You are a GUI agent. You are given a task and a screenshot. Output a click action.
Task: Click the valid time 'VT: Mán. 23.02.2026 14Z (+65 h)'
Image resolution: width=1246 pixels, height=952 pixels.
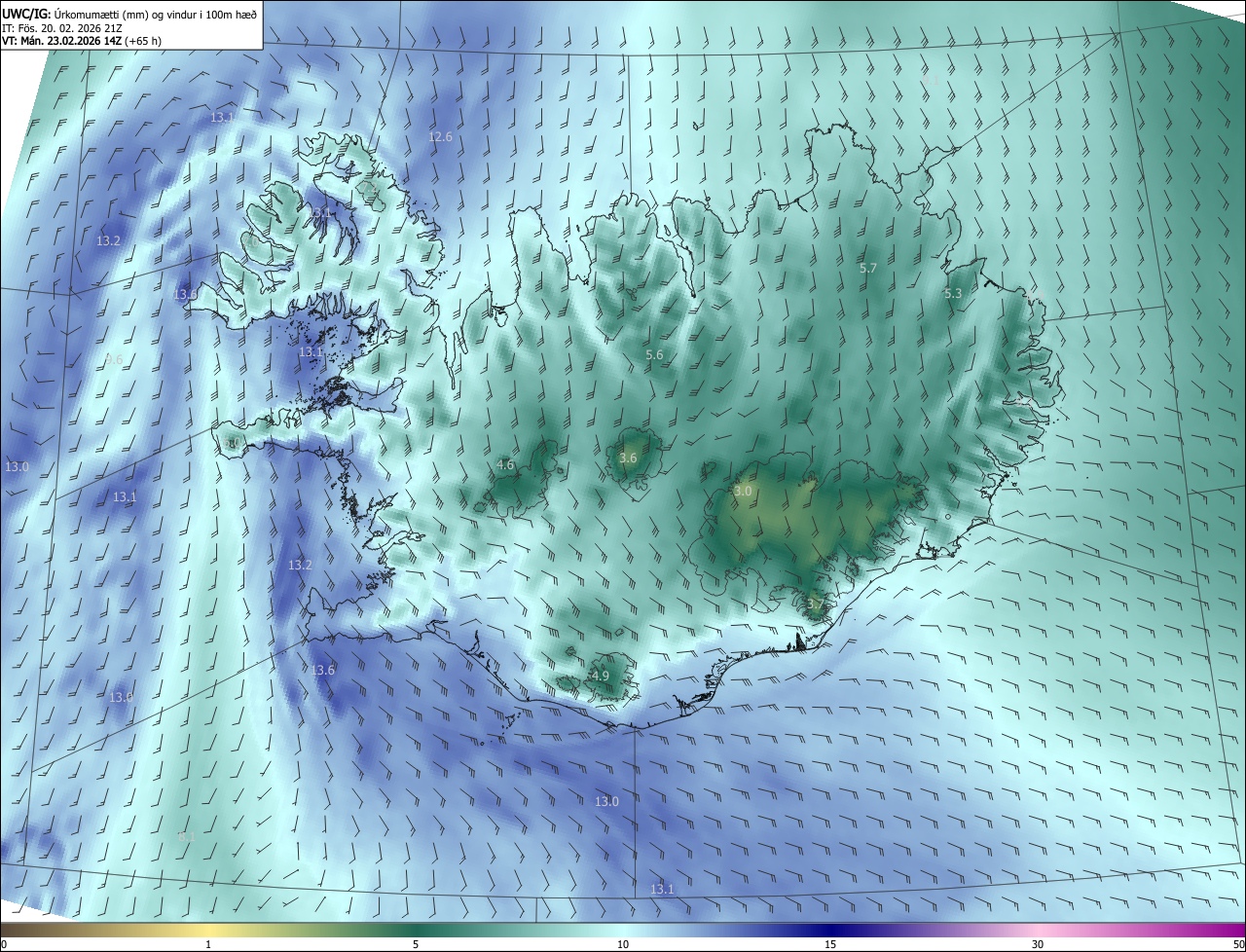(x=82, y=41)
